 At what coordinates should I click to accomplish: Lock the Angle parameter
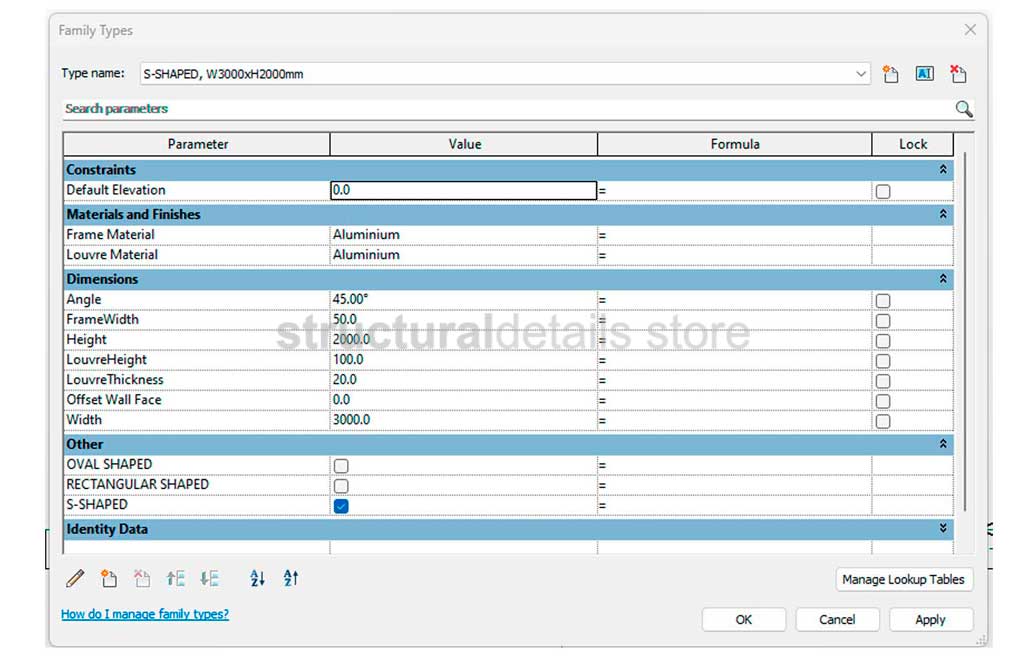883,301
